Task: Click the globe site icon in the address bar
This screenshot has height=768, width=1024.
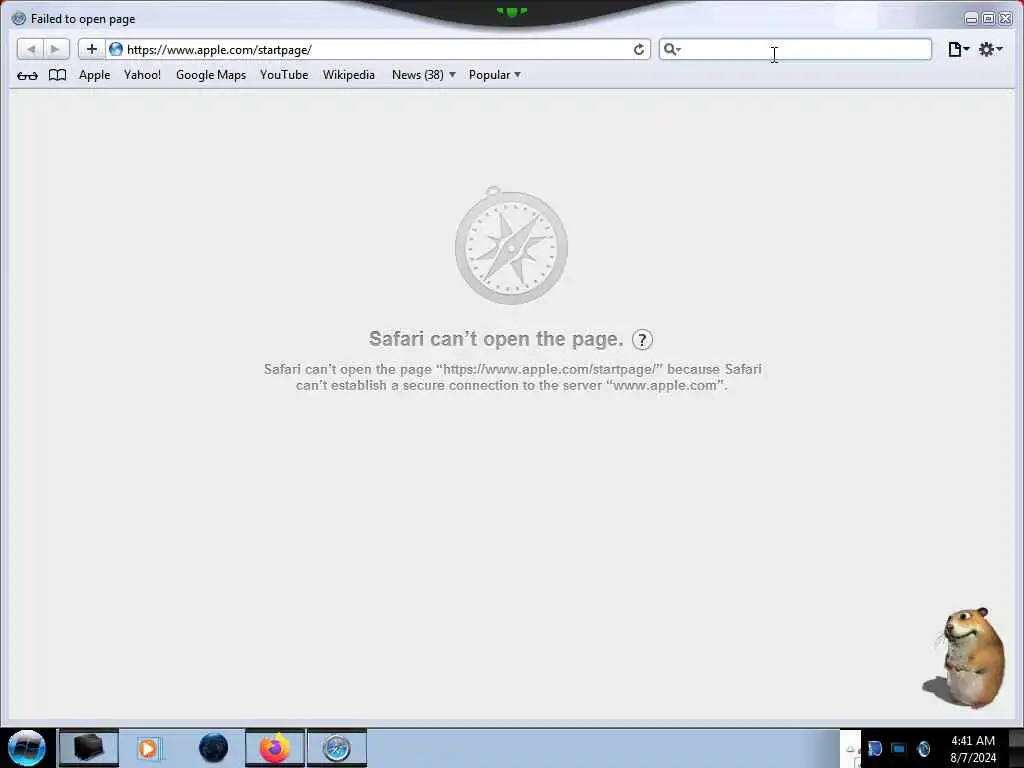Action: click(x=116, y=49)
